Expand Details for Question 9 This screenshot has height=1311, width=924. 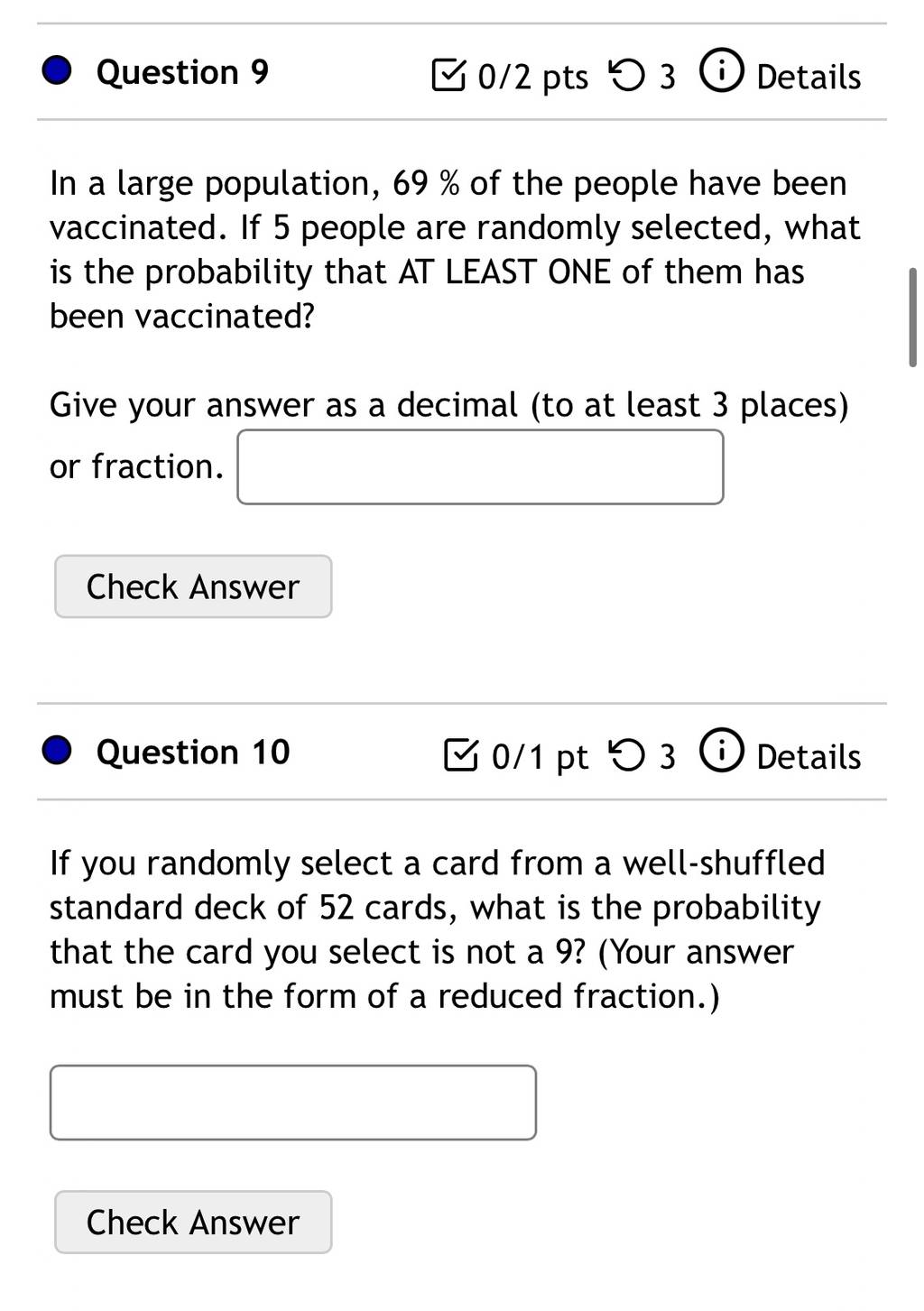[x=808, y=77]
